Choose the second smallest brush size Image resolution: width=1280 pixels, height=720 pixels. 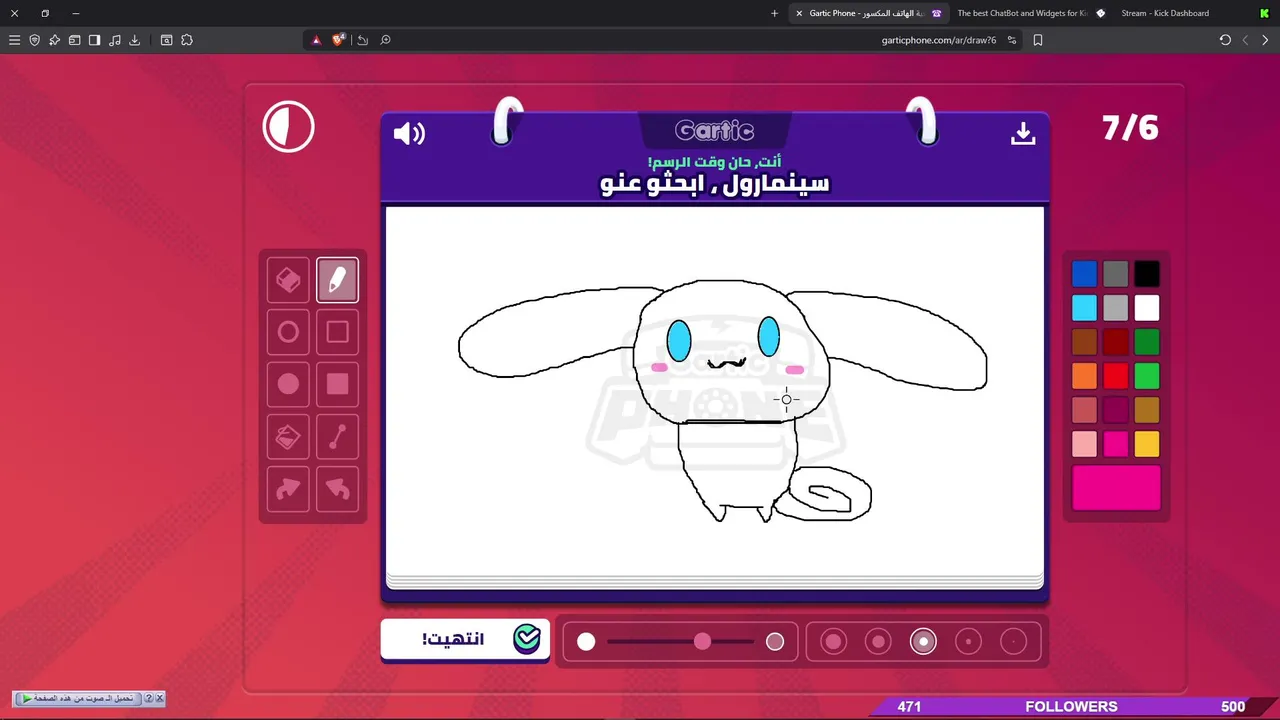(x=968, y=642)
